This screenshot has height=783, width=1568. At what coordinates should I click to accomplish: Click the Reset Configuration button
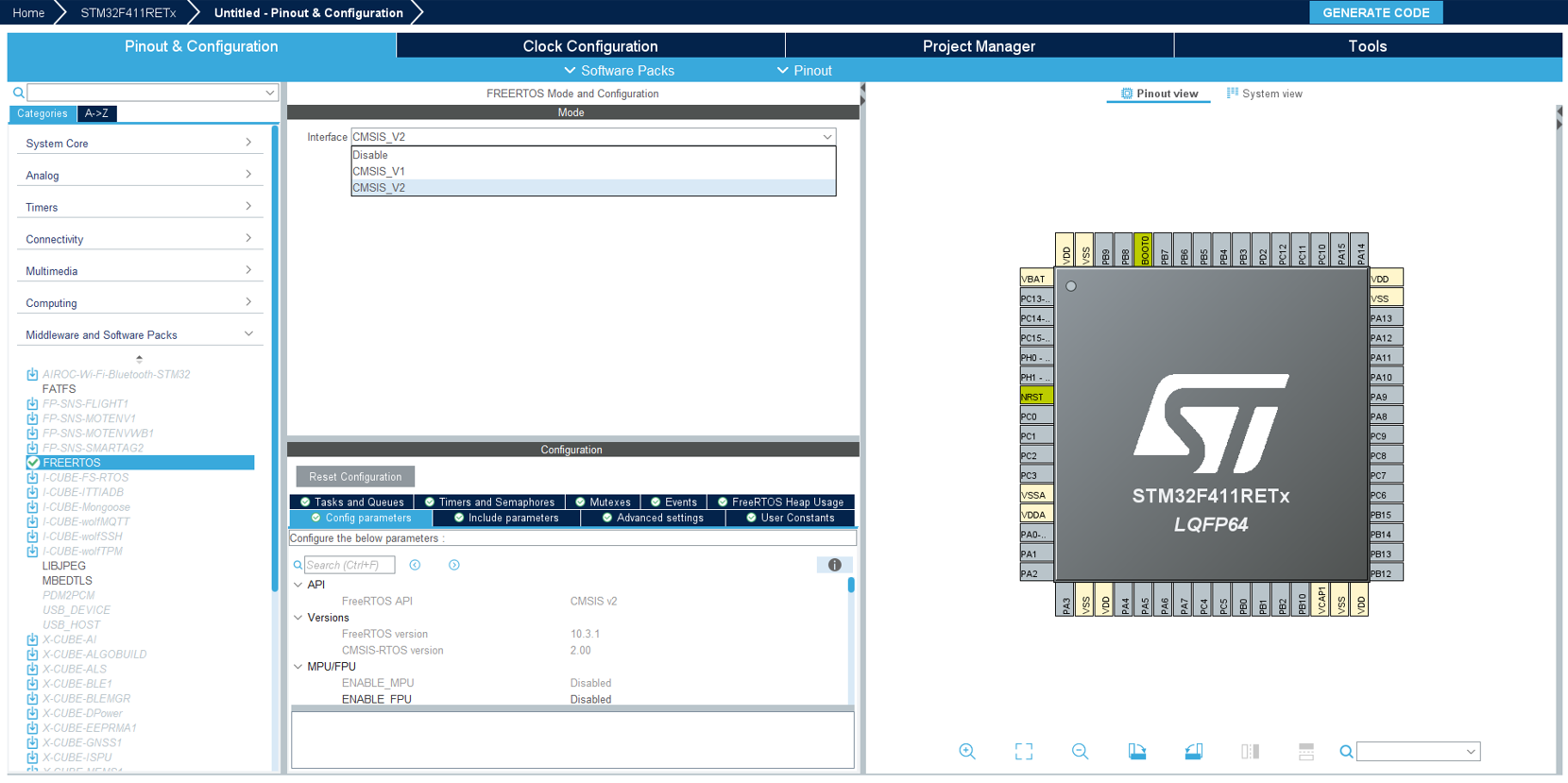[x=355, y=477]
